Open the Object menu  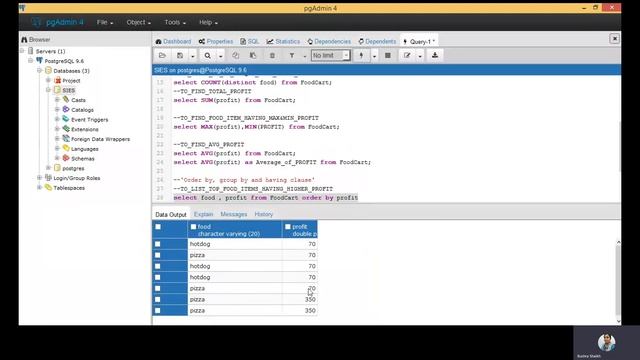tap(138, 22)
